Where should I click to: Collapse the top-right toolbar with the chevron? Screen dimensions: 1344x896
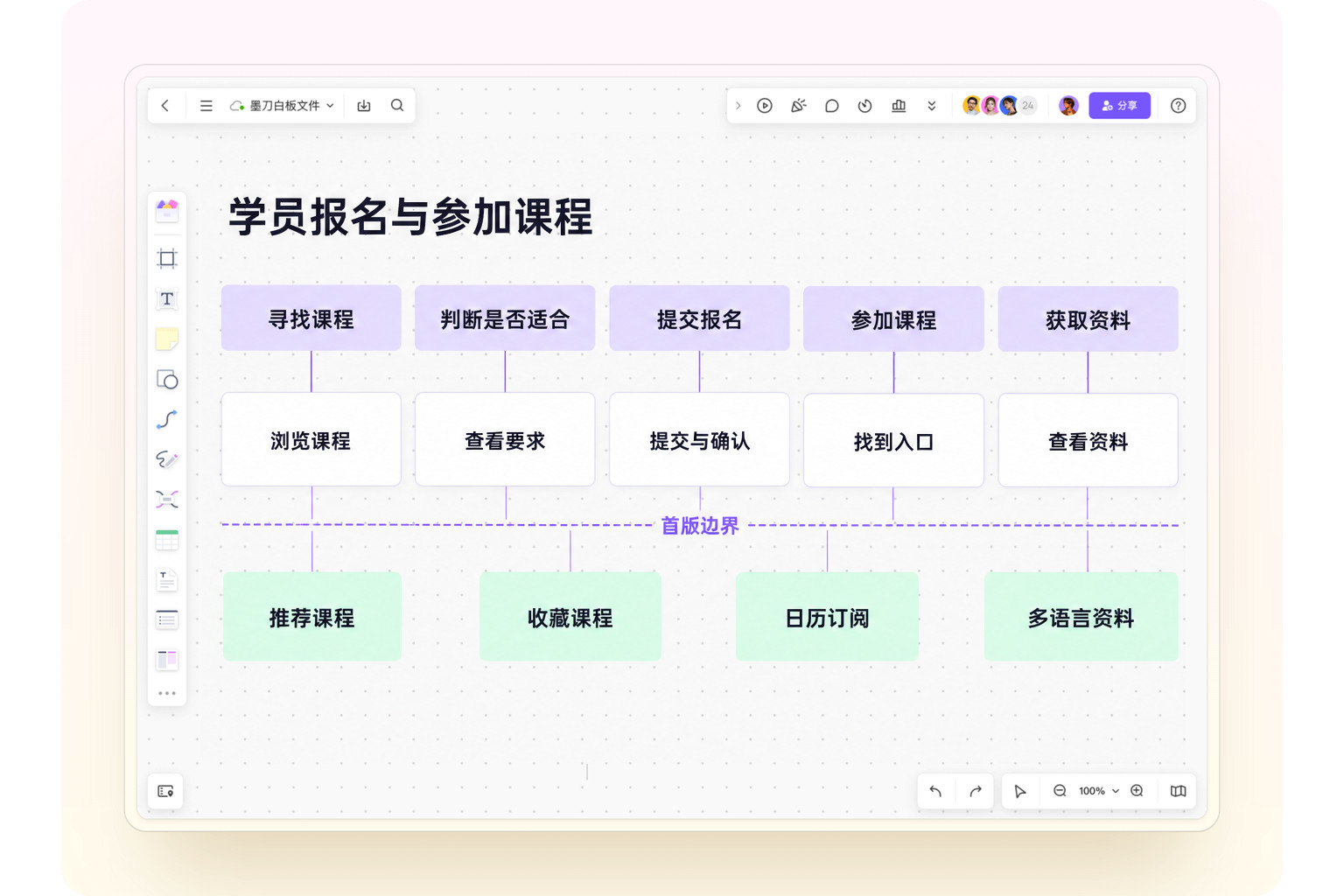[738, 106]
